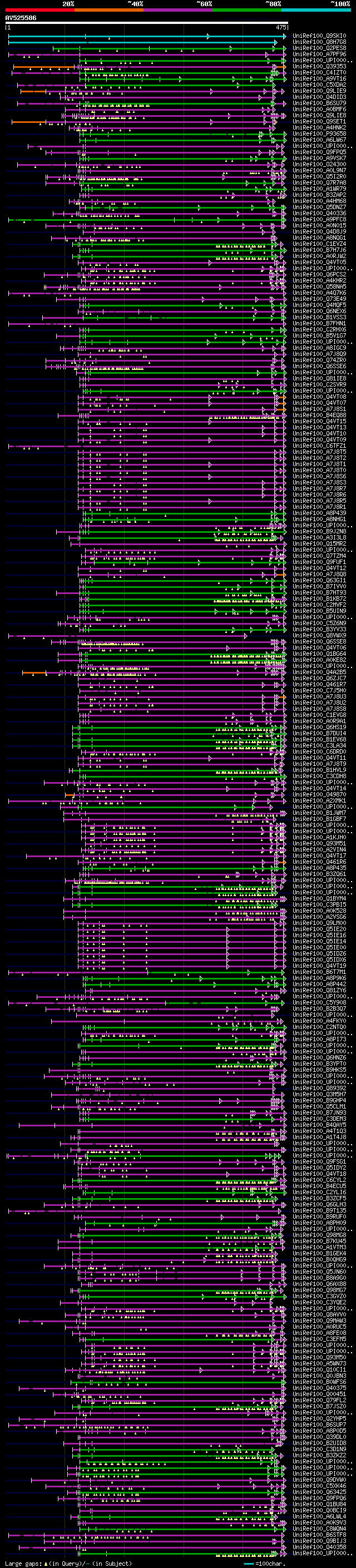Select UniRef100_A7J8T5 label
Viewport: 356px width, 1568px height.
click(319, 452)
